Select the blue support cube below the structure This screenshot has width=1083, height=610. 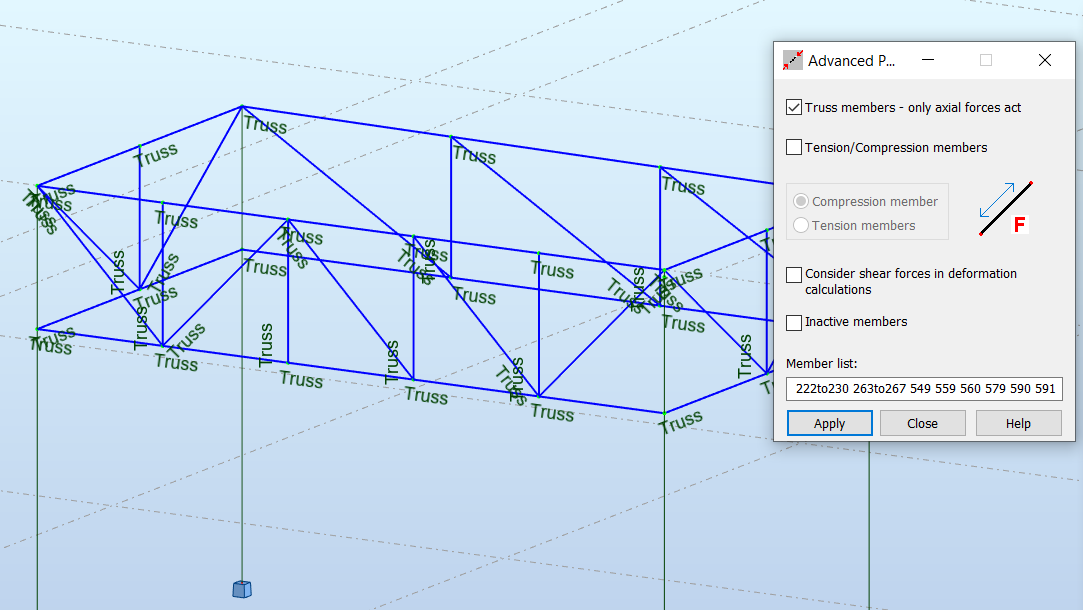point(241,590)
